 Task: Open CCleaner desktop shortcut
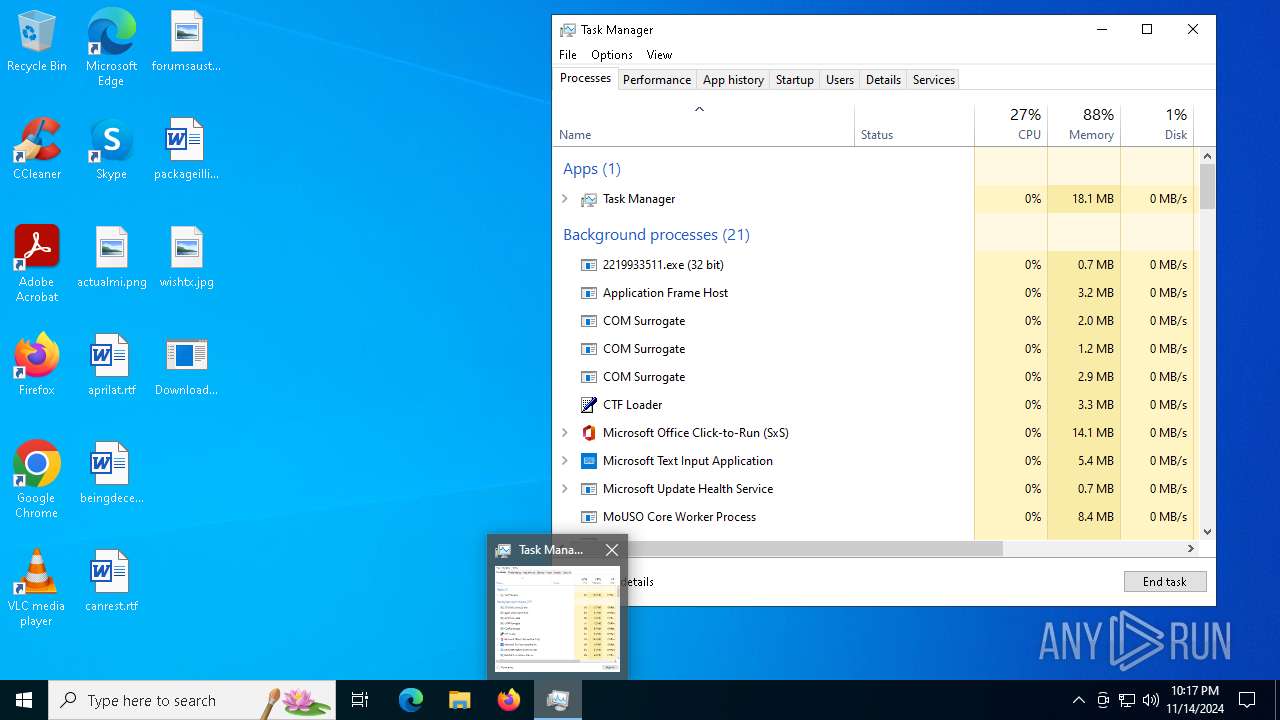coord(37,150)
